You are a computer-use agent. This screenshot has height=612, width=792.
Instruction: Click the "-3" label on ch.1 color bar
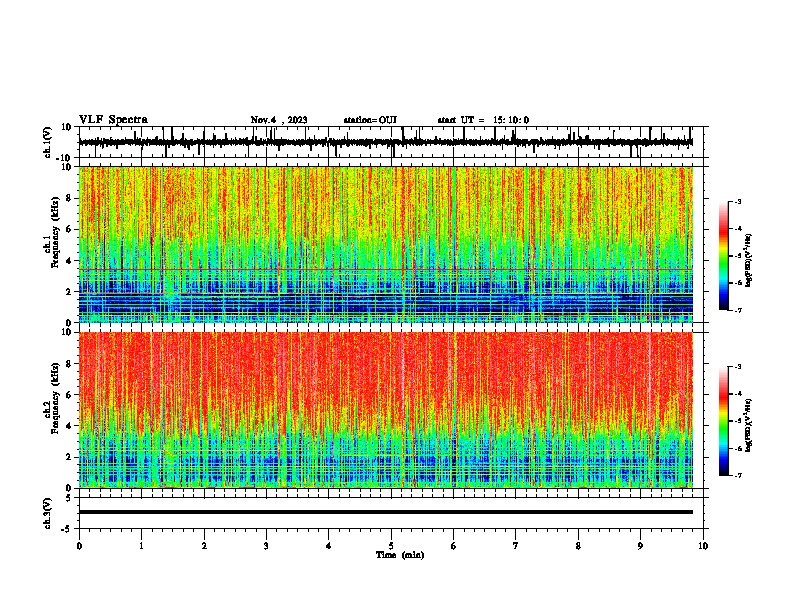[738, 201]
